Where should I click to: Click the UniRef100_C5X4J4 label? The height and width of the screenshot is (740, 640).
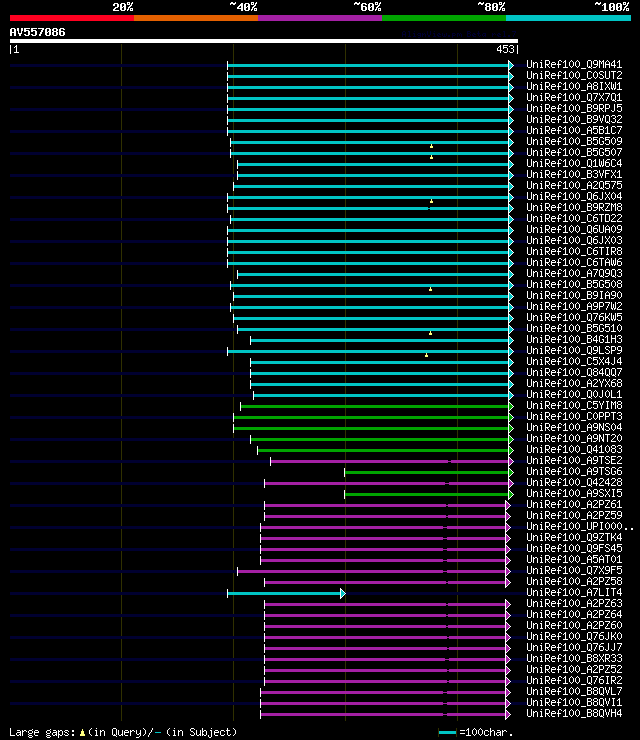(x=574, y=361)
